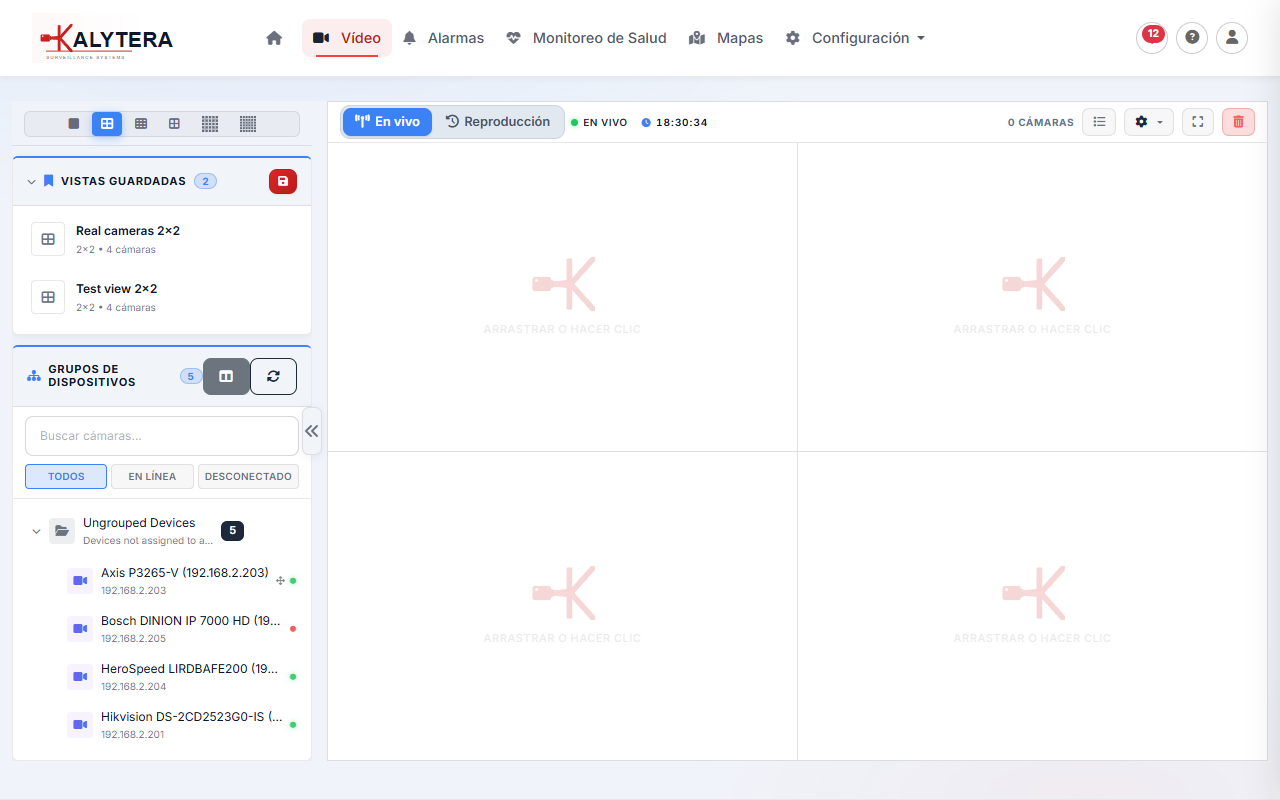1280x800 pixels.
Task: Collapse the Ungrouped Devices group
Action: pos(36,531)
